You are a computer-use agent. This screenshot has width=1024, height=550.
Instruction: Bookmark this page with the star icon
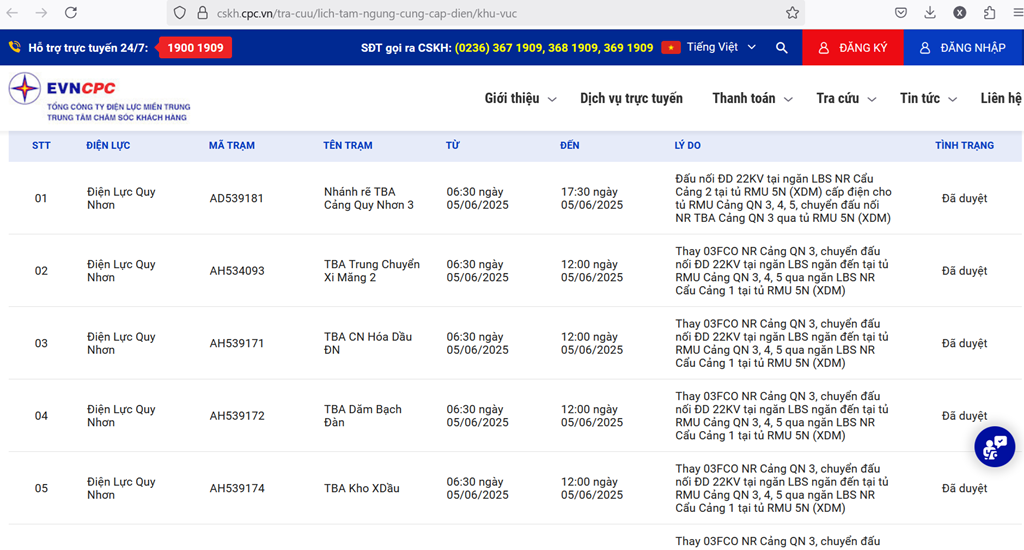pyautogui.click(x=792, y=13)
